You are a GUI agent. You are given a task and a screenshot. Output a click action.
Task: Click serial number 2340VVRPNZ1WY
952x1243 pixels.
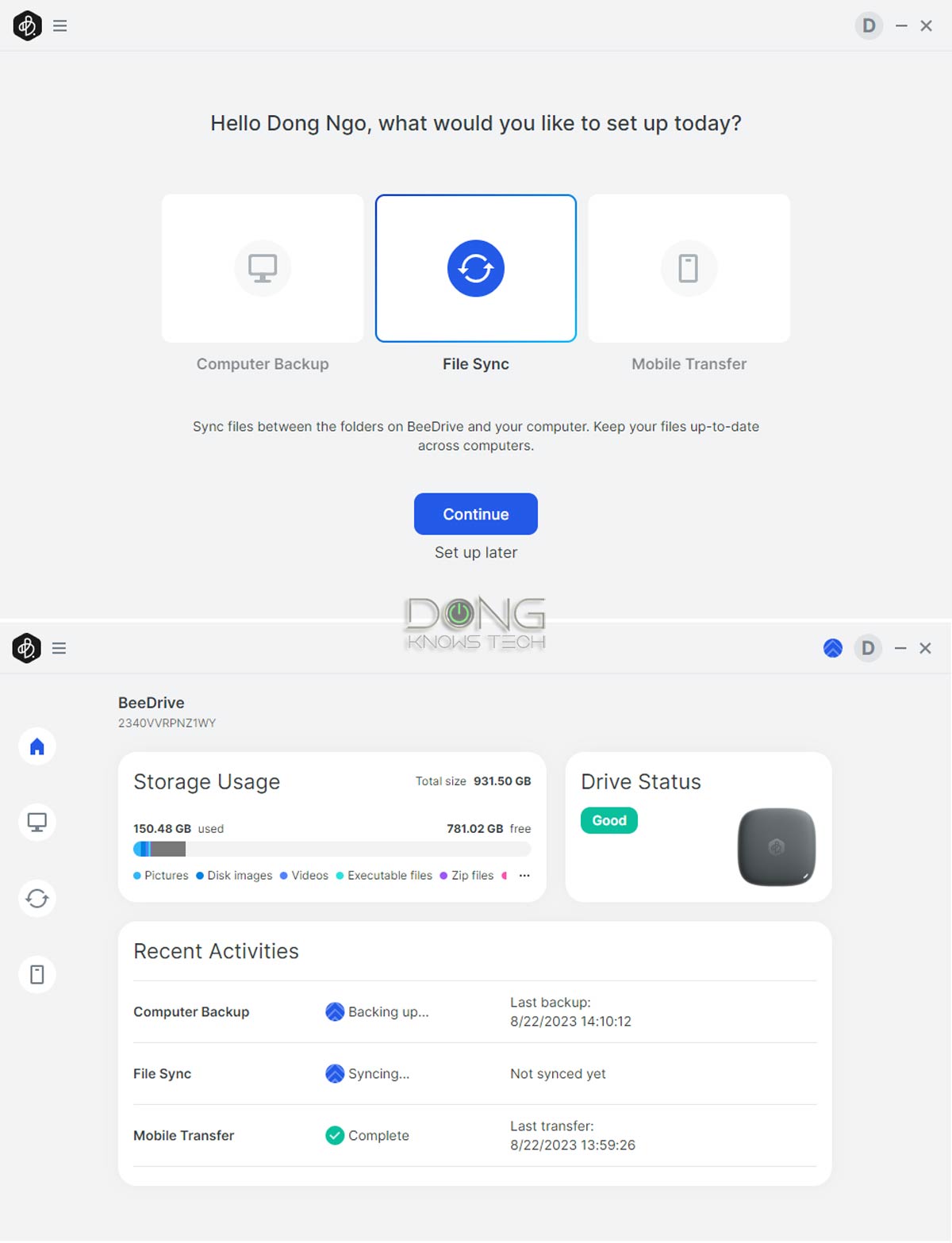[x=167, y=723]
